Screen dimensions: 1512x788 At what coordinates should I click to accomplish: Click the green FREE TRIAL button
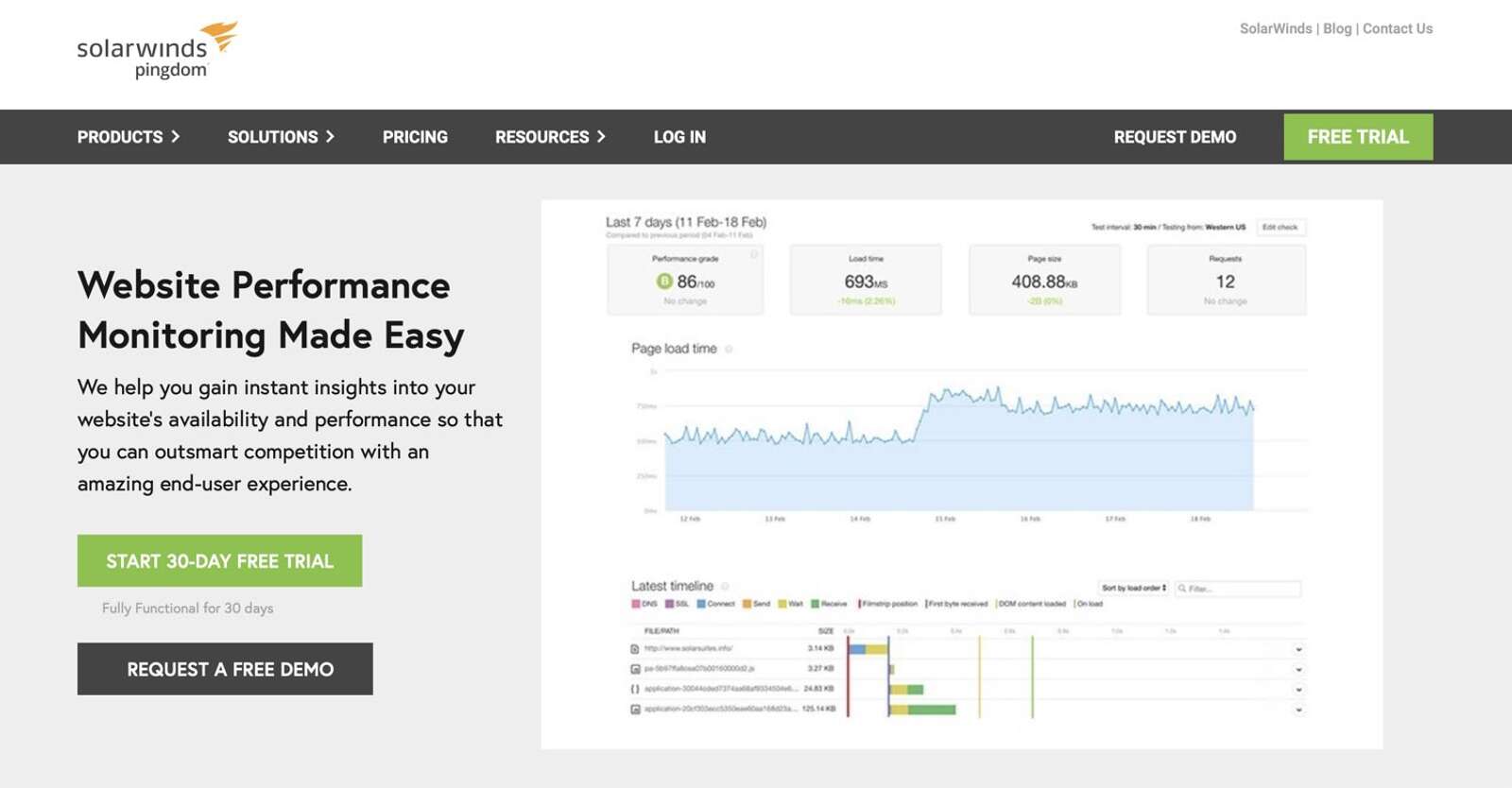1358,137
